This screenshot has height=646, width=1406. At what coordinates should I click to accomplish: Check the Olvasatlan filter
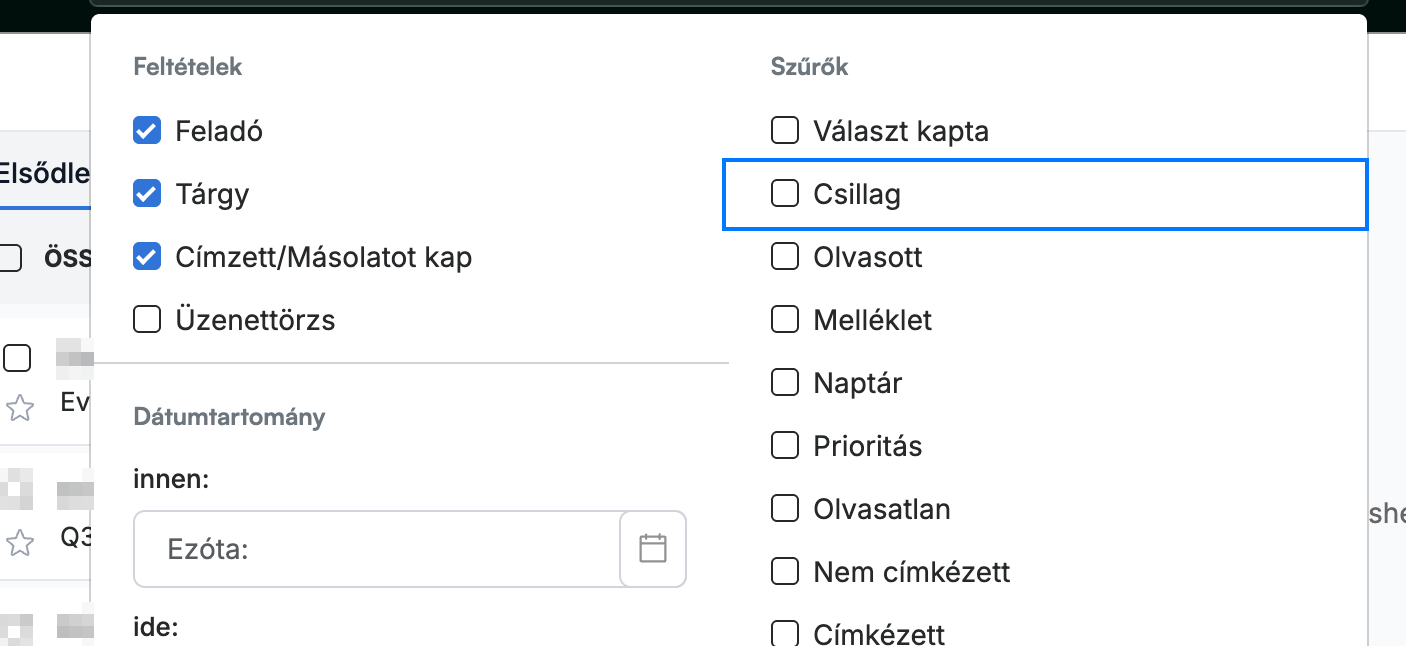click(785, 508)
